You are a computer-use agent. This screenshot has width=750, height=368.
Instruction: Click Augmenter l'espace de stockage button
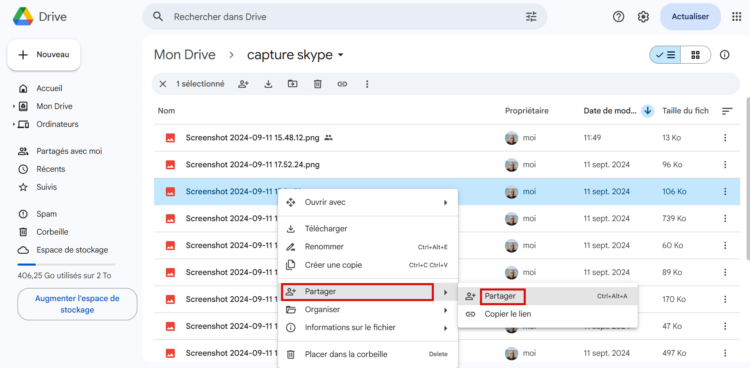[77, 304]
